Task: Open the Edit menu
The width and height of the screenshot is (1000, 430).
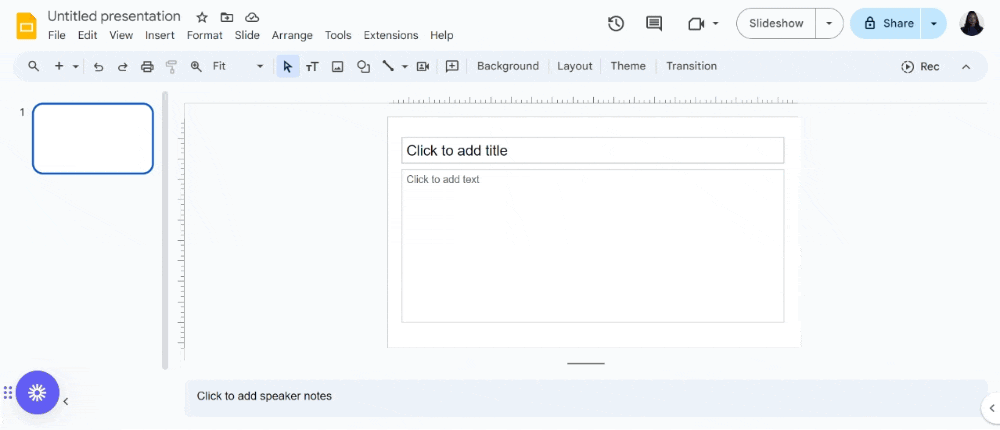Action: tap(87, 35)
